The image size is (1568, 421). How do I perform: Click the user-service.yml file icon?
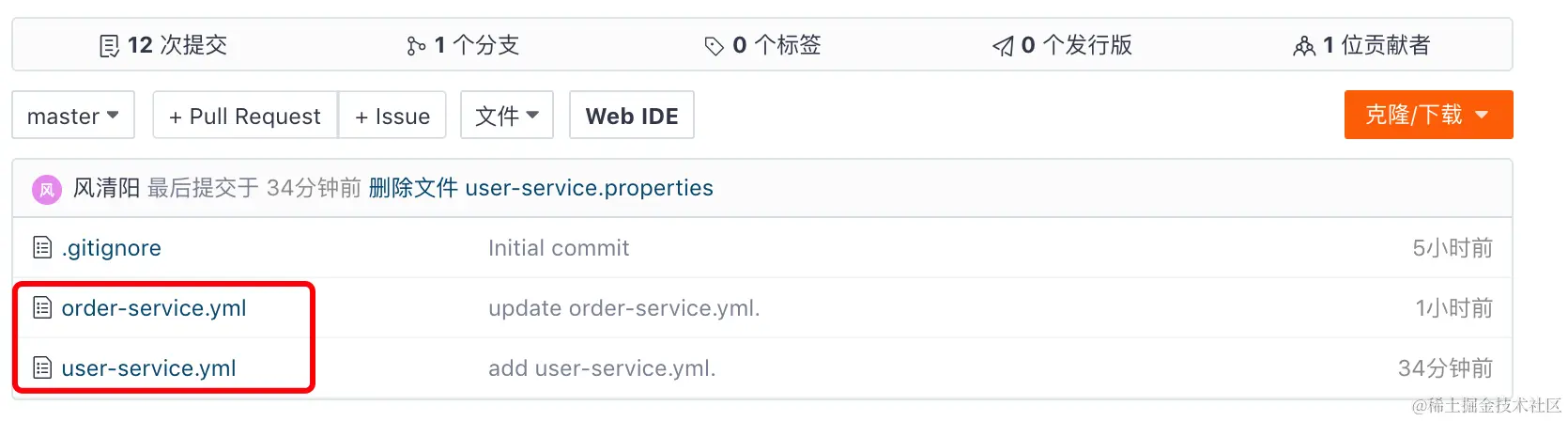[x=42, y=368]
